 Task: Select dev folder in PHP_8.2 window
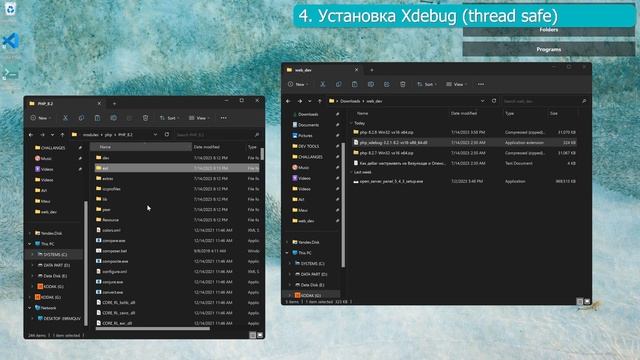click(x=177, y=158)
